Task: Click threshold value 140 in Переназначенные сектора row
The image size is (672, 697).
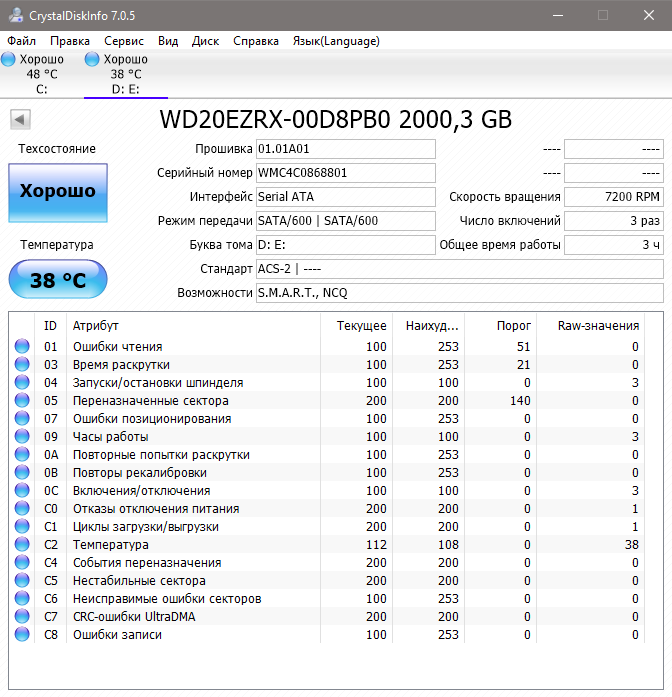Action: (520, 401)
